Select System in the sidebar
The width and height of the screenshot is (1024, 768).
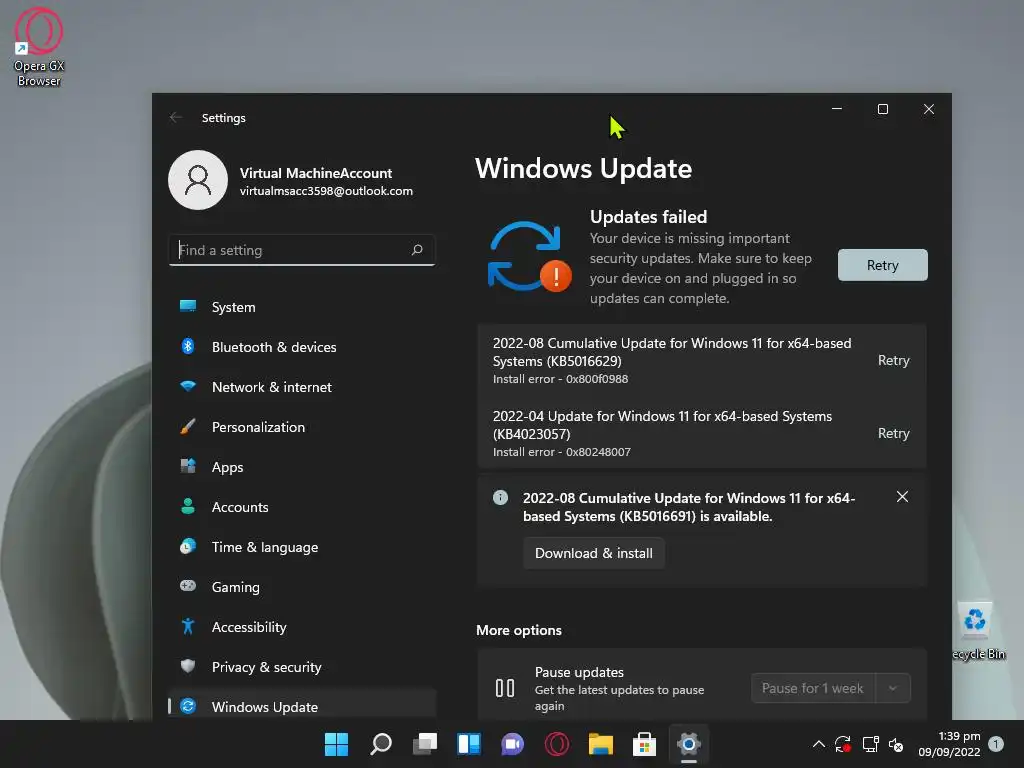302,306
